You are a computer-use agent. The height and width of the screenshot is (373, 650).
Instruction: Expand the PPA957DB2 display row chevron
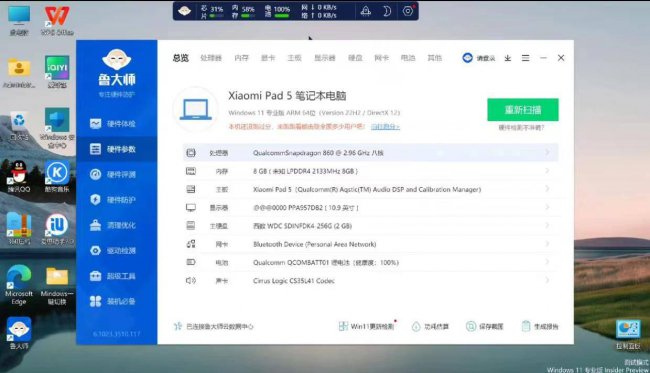point(547,207)
